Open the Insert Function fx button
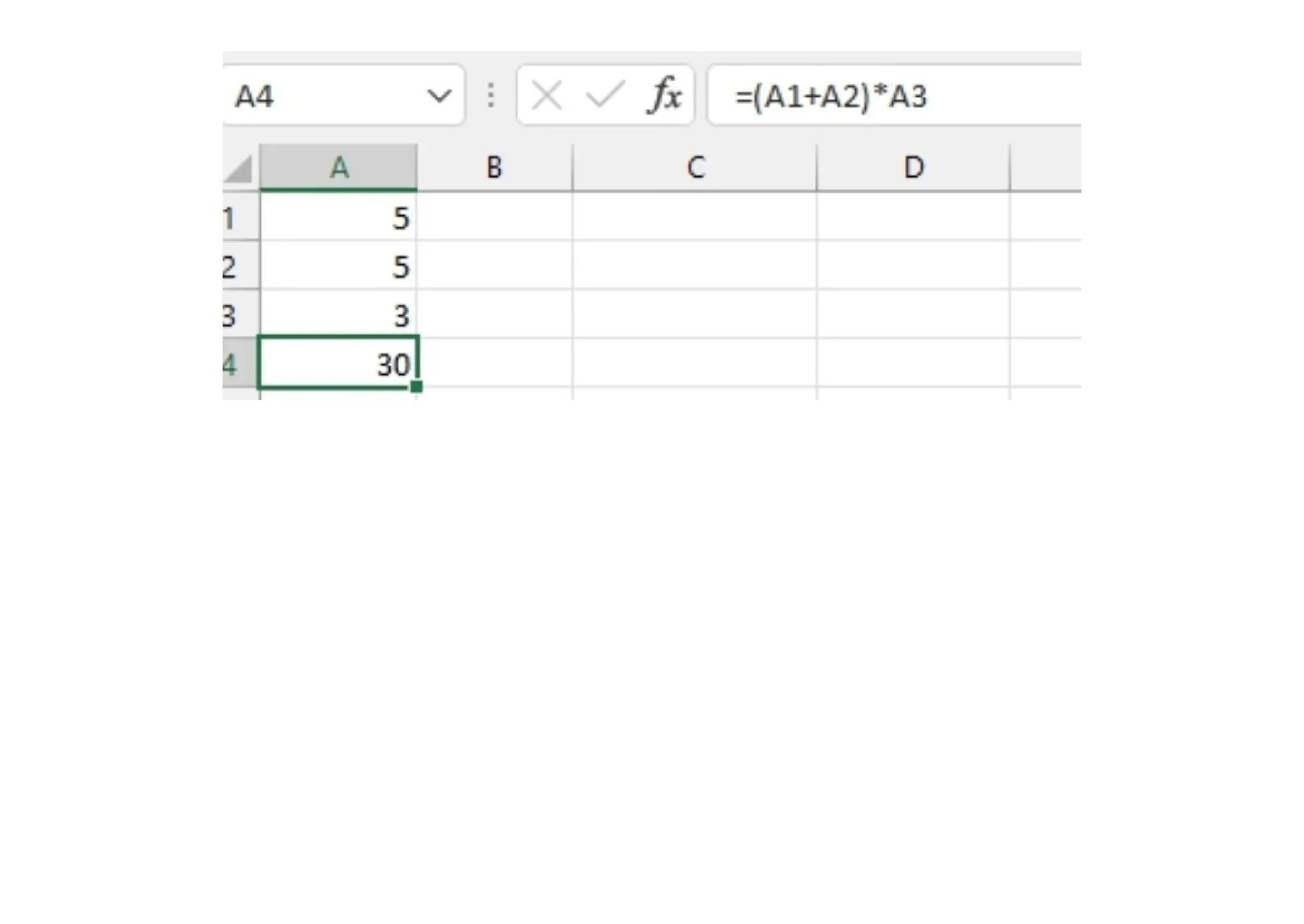Image resolution: width=1304 pixels, height=924 pixels. (664, 96)
